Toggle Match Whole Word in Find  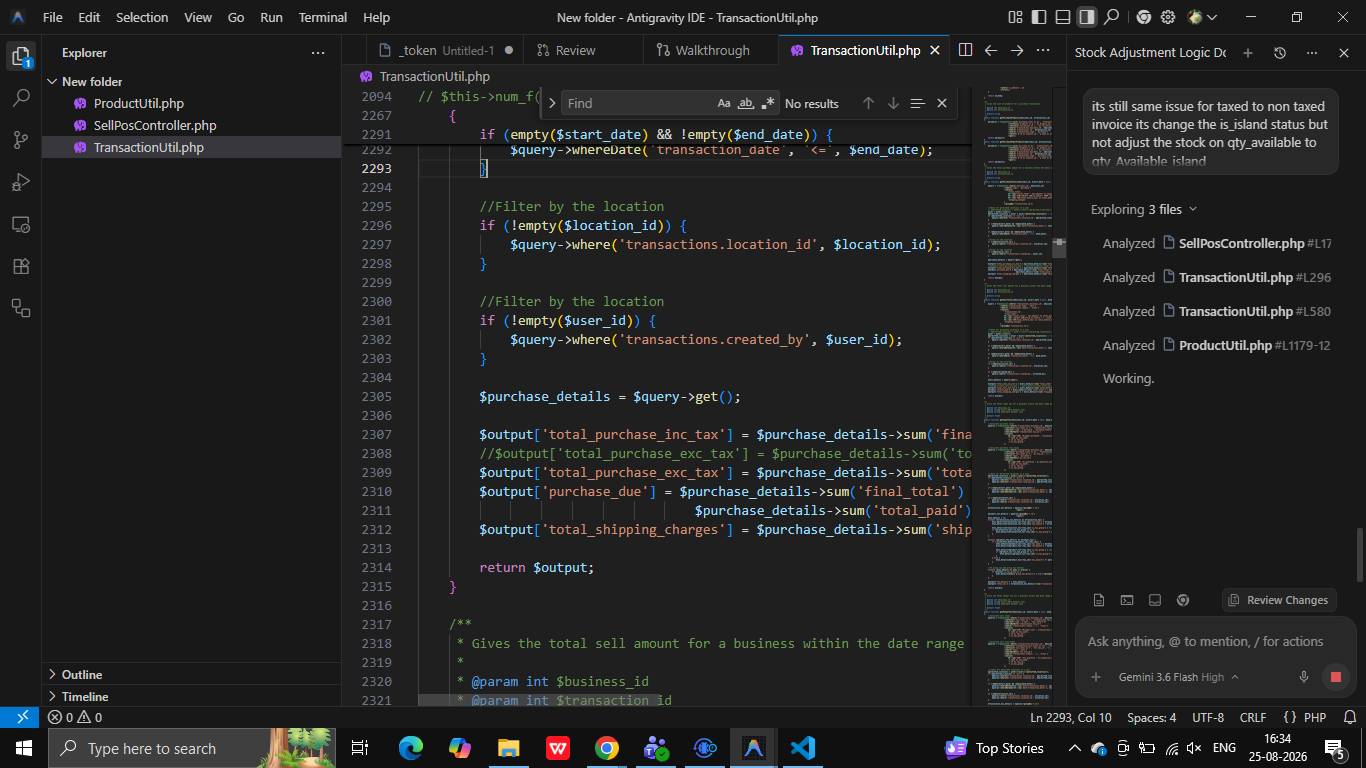pos(746,103)
